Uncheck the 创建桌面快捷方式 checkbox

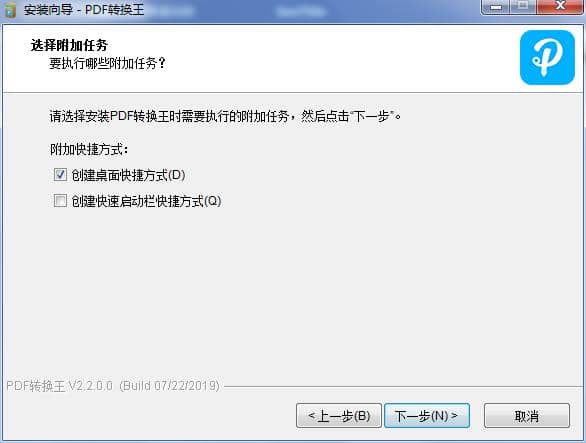(x=60, y=175)
